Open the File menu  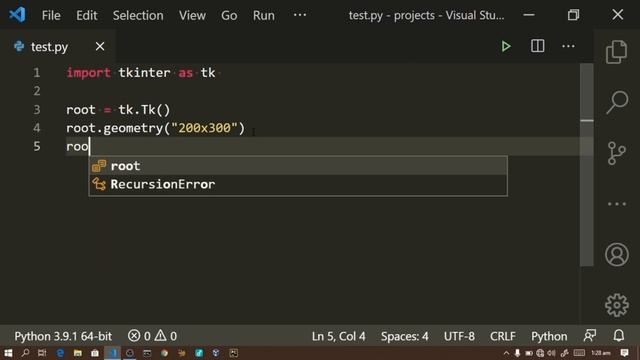[x=51, y=16]
